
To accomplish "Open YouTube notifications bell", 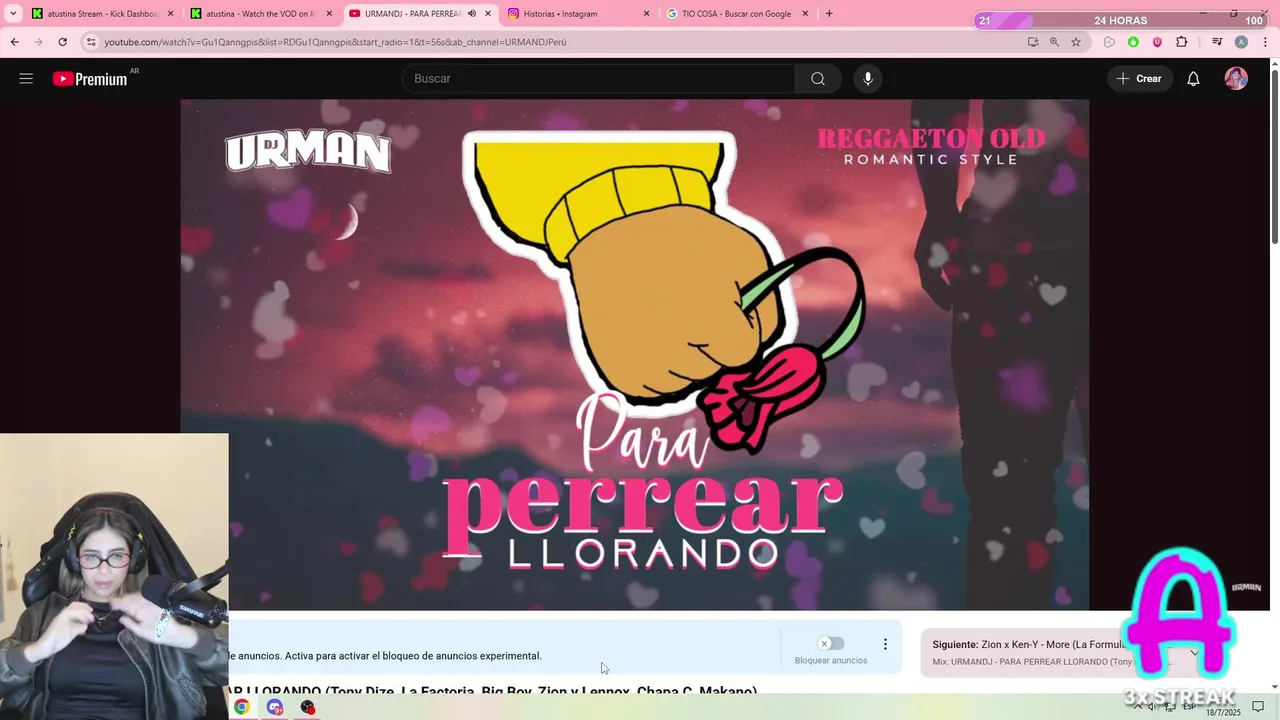I will click(1193, 78).
